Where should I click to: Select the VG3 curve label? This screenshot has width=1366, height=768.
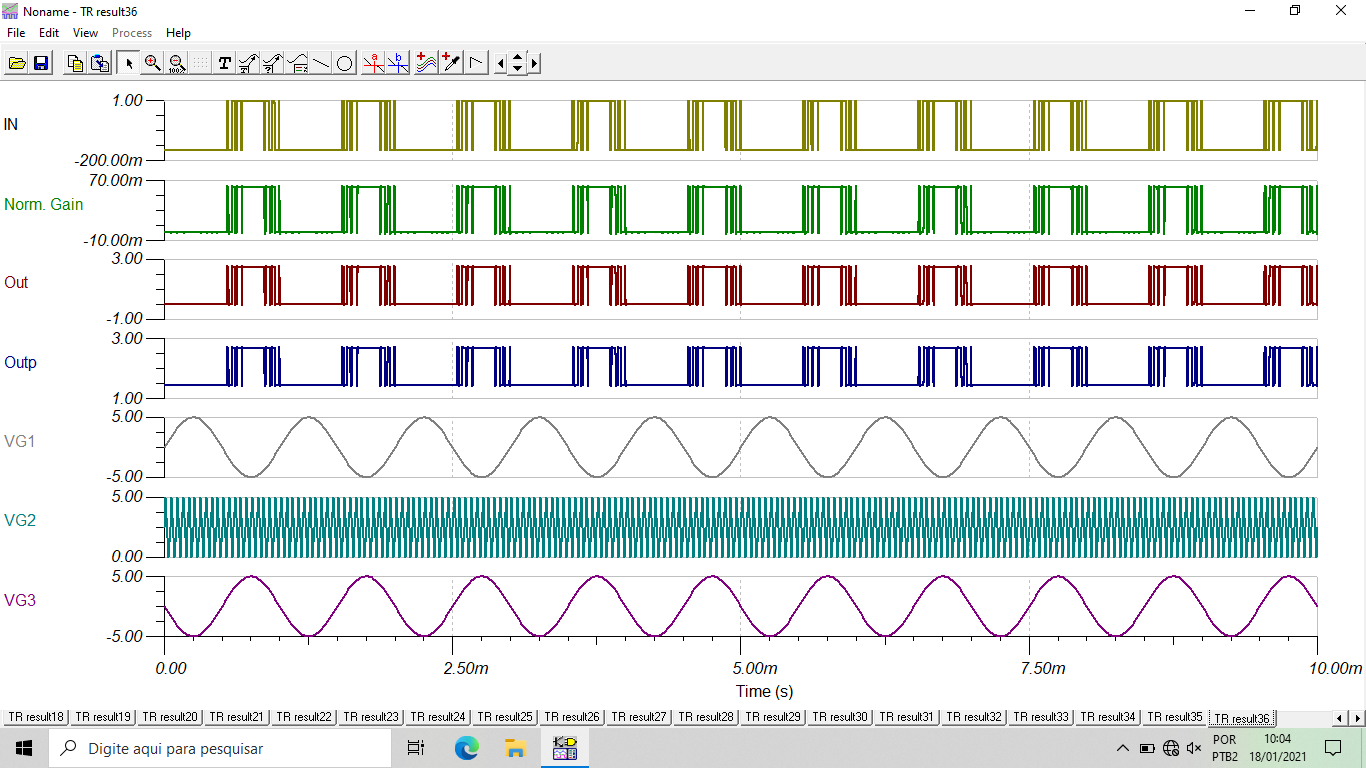tap(20, 600)
